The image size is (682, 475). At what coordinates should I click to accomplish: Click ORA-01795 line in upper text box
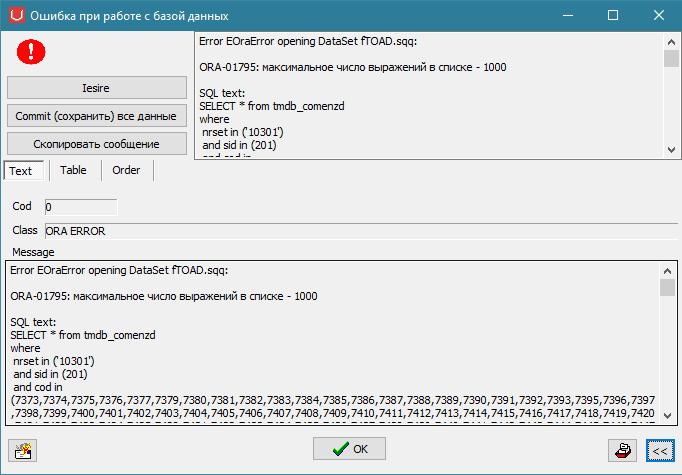coord(353,67)
